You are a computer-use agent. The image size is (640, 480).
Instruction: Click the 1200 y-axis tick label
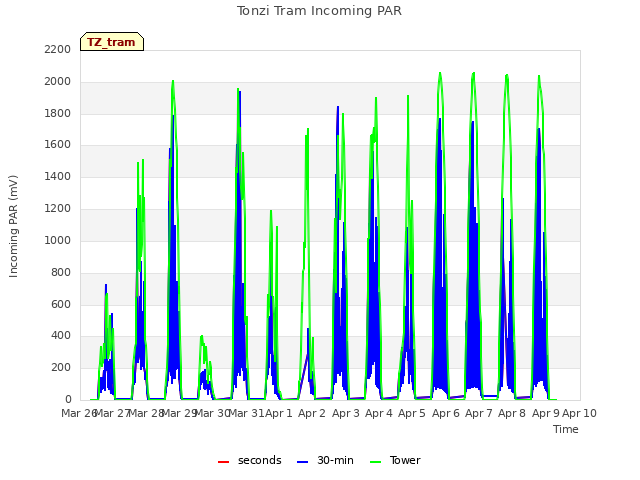(x=58, y=209)
